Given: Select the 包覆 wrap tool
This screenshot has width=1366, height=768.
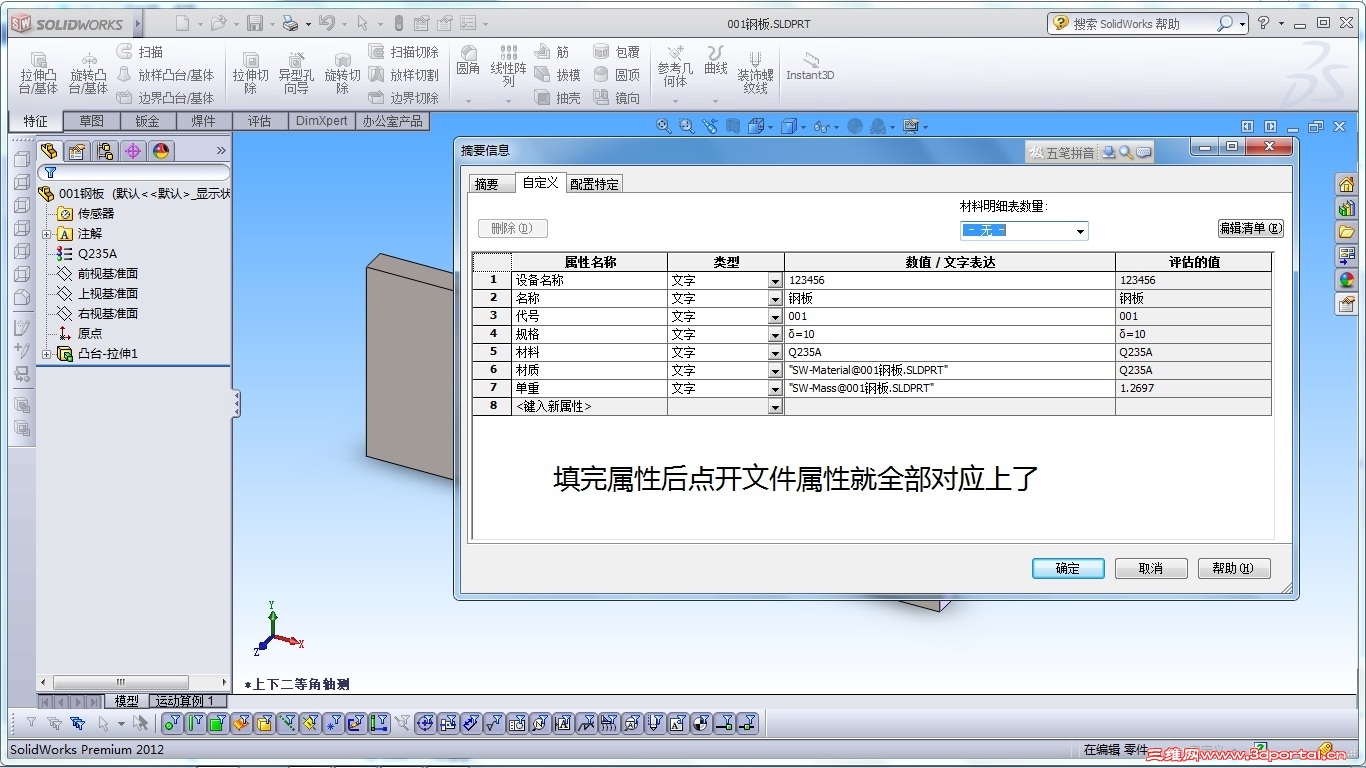Looking at the screenshot, I should tap(616, 52).
